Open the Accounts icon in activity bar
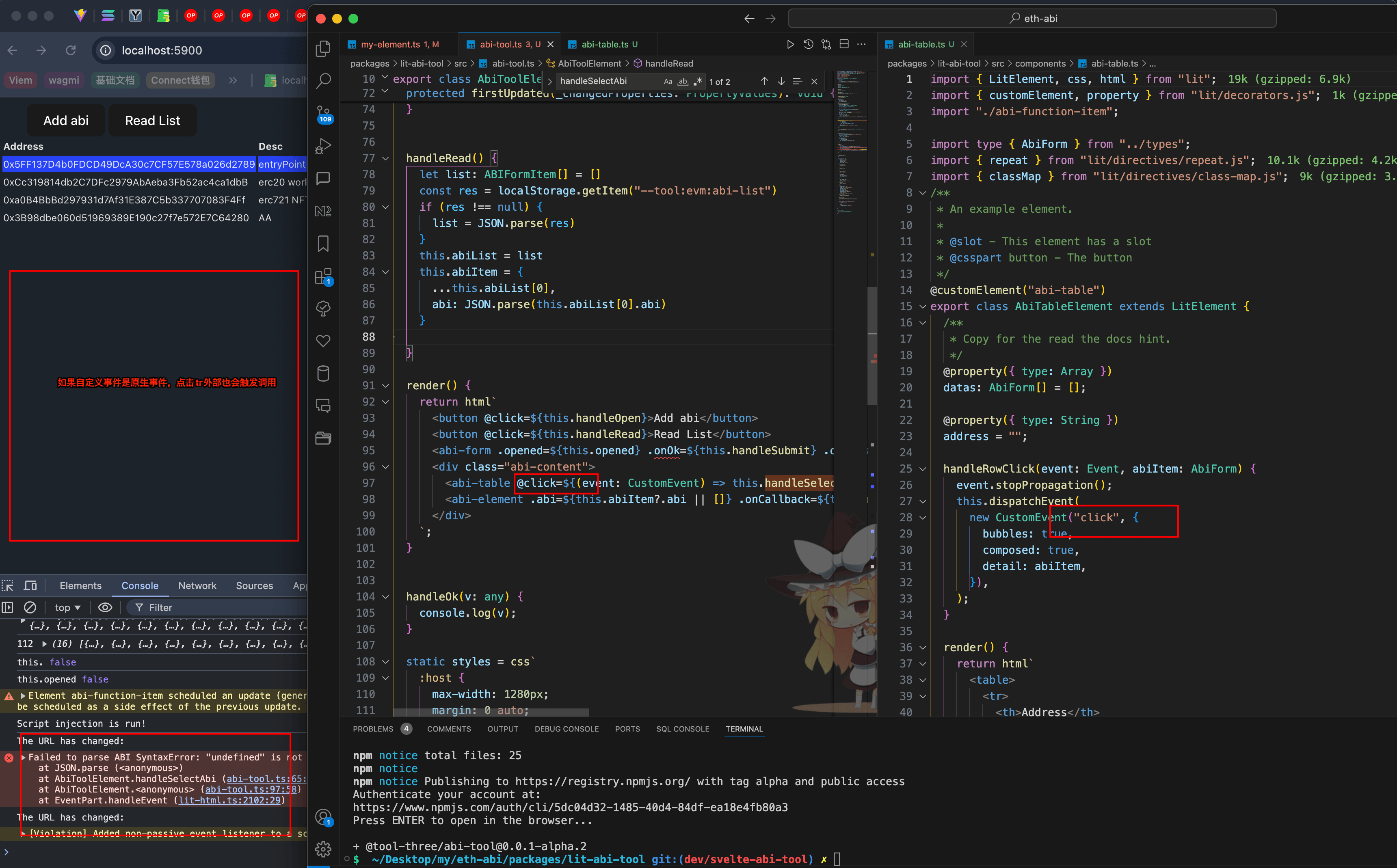1397x868 pixels. click(323, 817)
